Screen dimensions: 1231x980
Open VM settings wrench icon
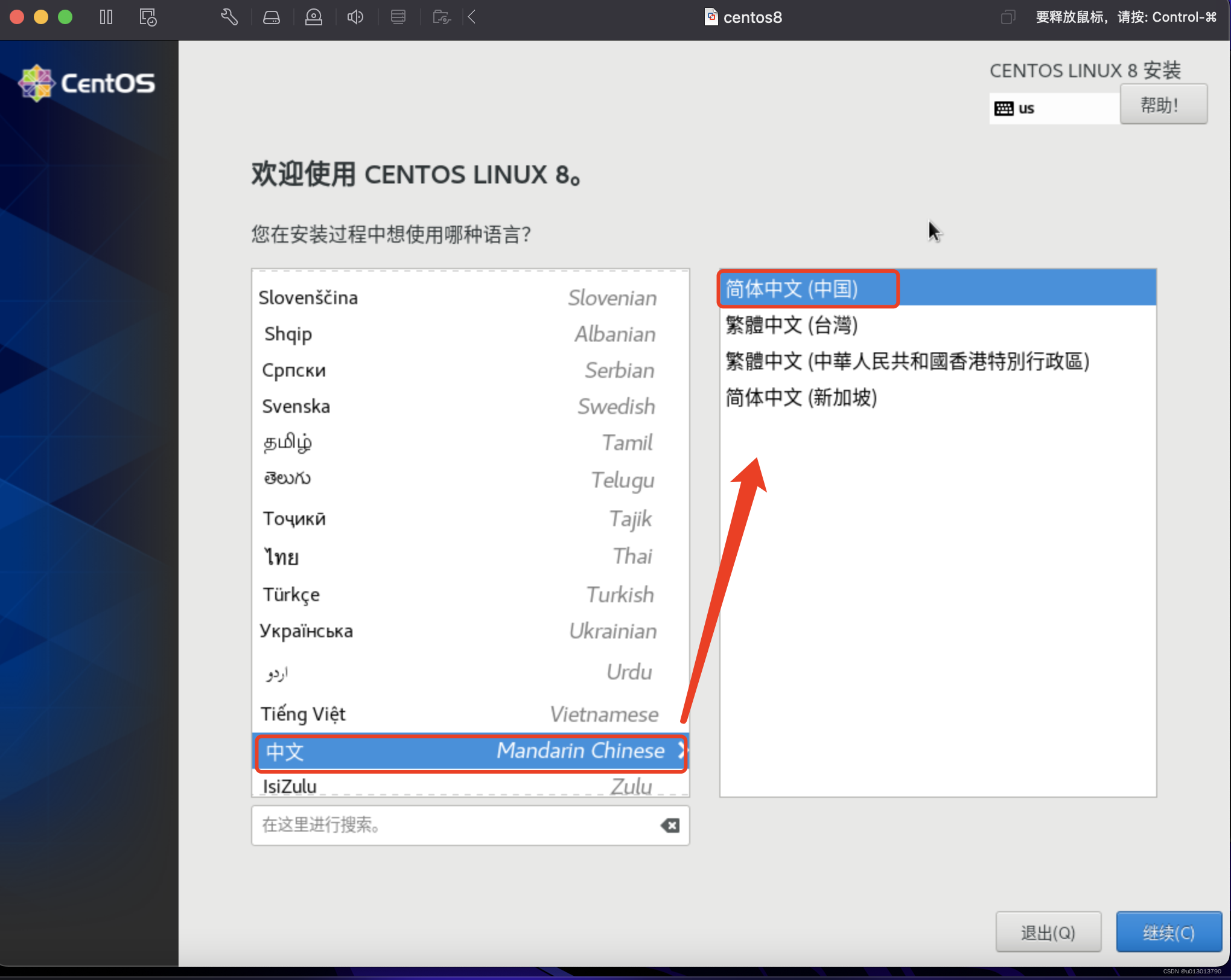coord(229,17)
